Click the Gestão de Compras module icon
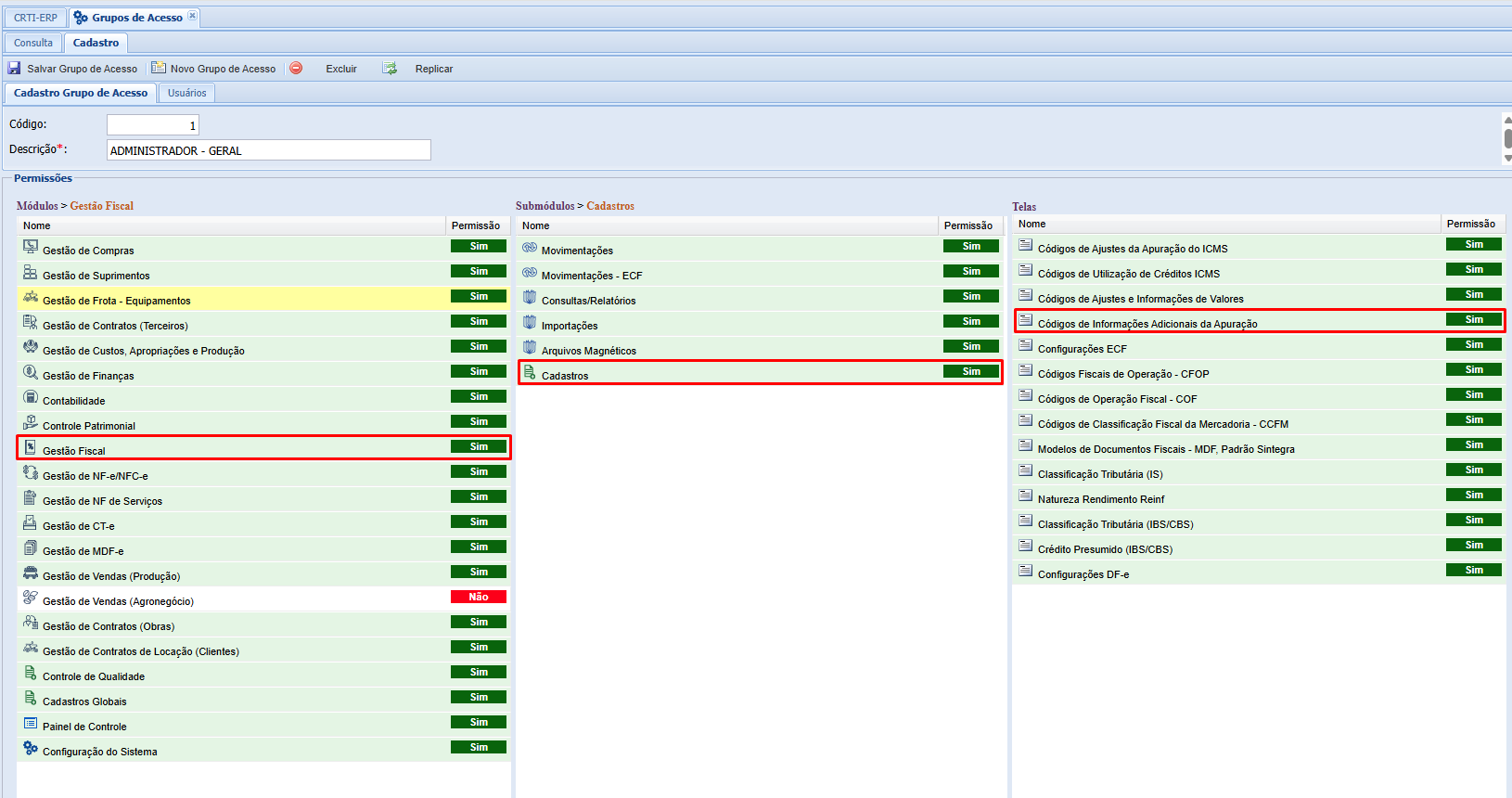 coord(31,247)
